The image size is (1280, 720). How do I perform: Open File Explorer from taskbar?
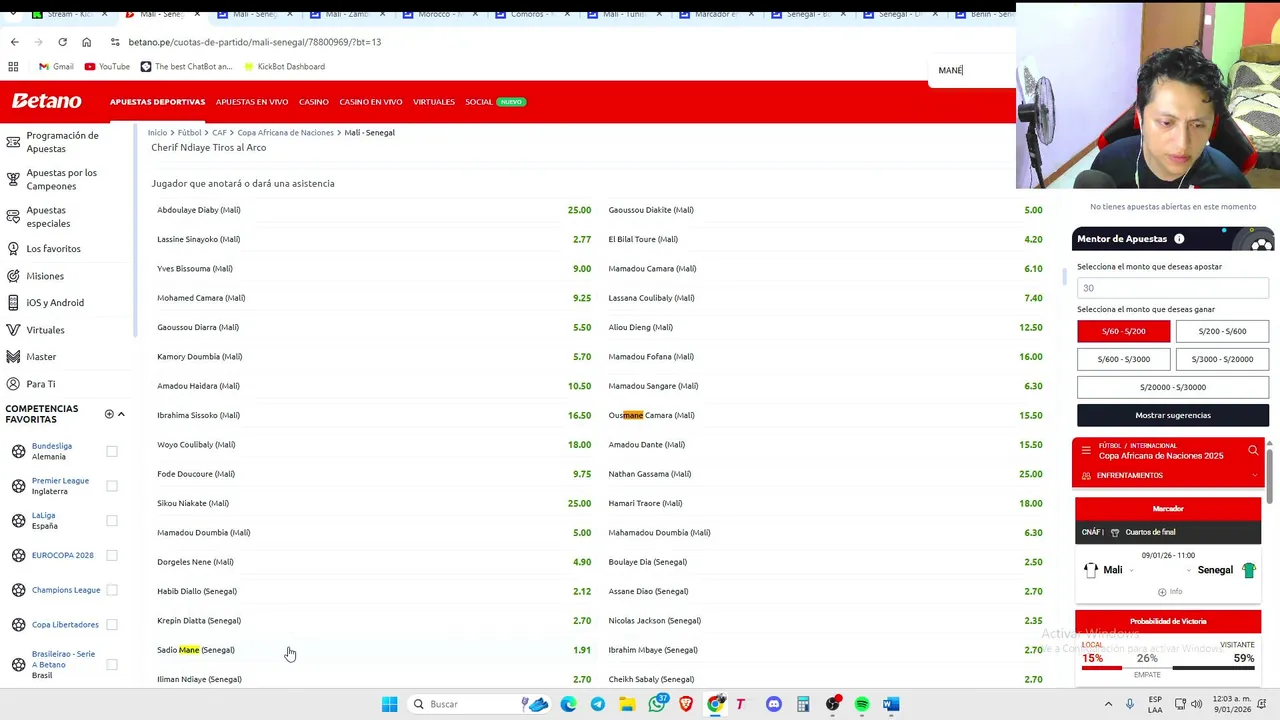[627, 704]
